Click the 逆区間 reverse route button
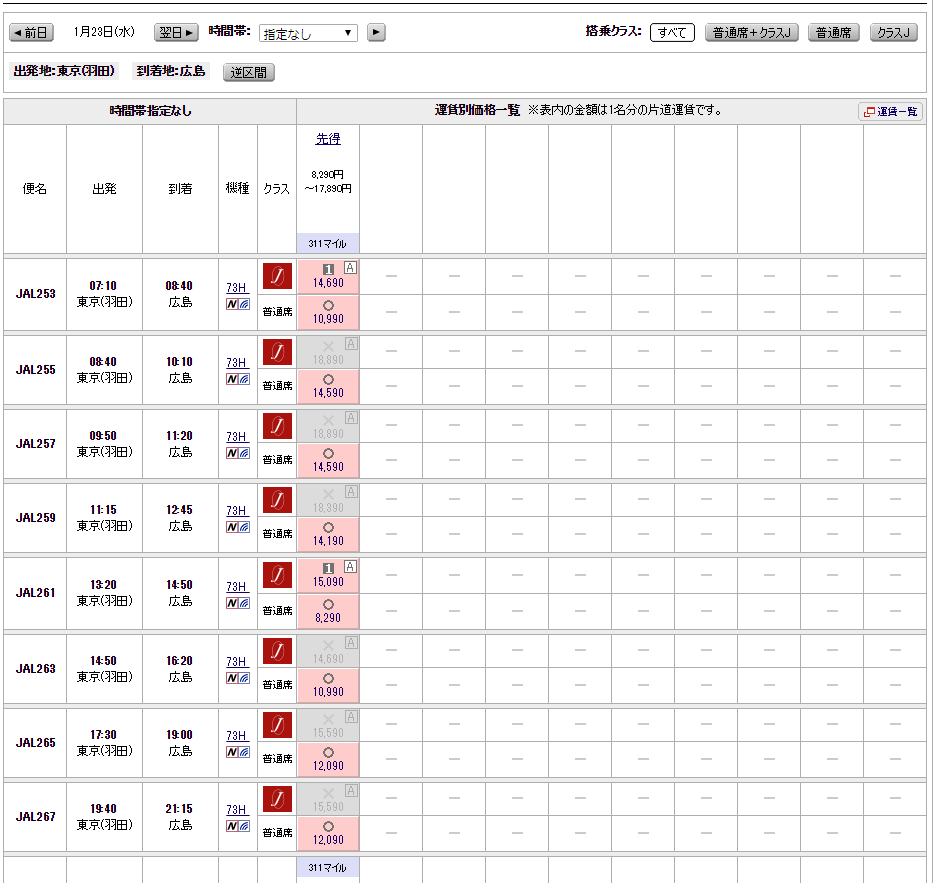This screenshot has height=883, width=941. (x=248, y=73)
